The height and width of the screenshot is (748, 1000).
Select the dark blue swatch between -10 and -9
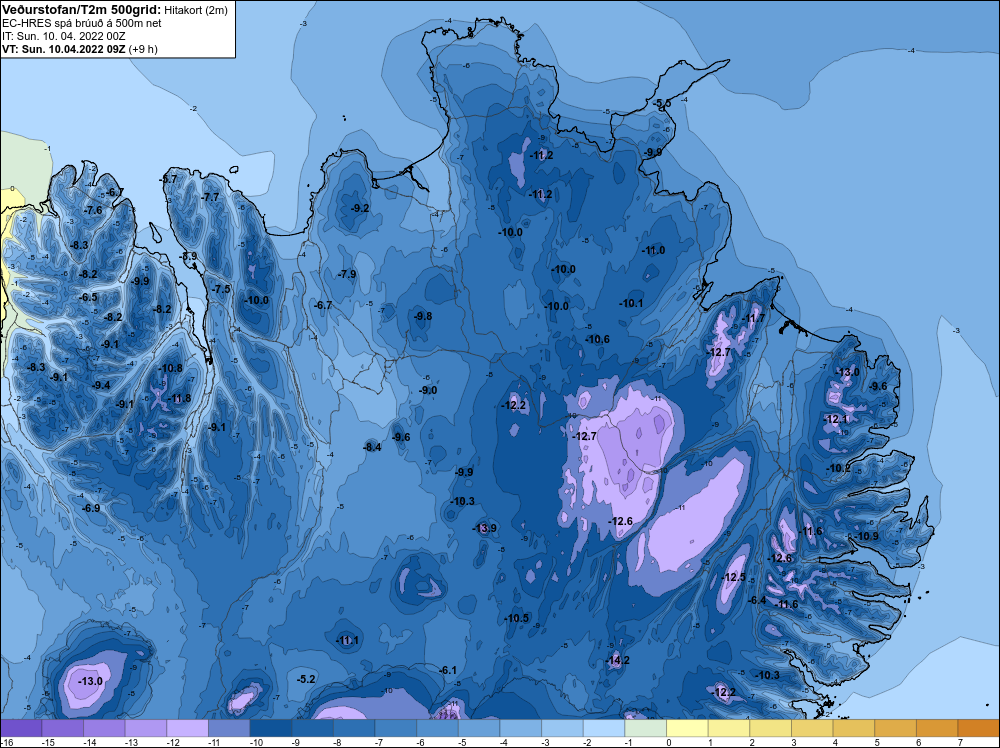click(x=271, y=728)
